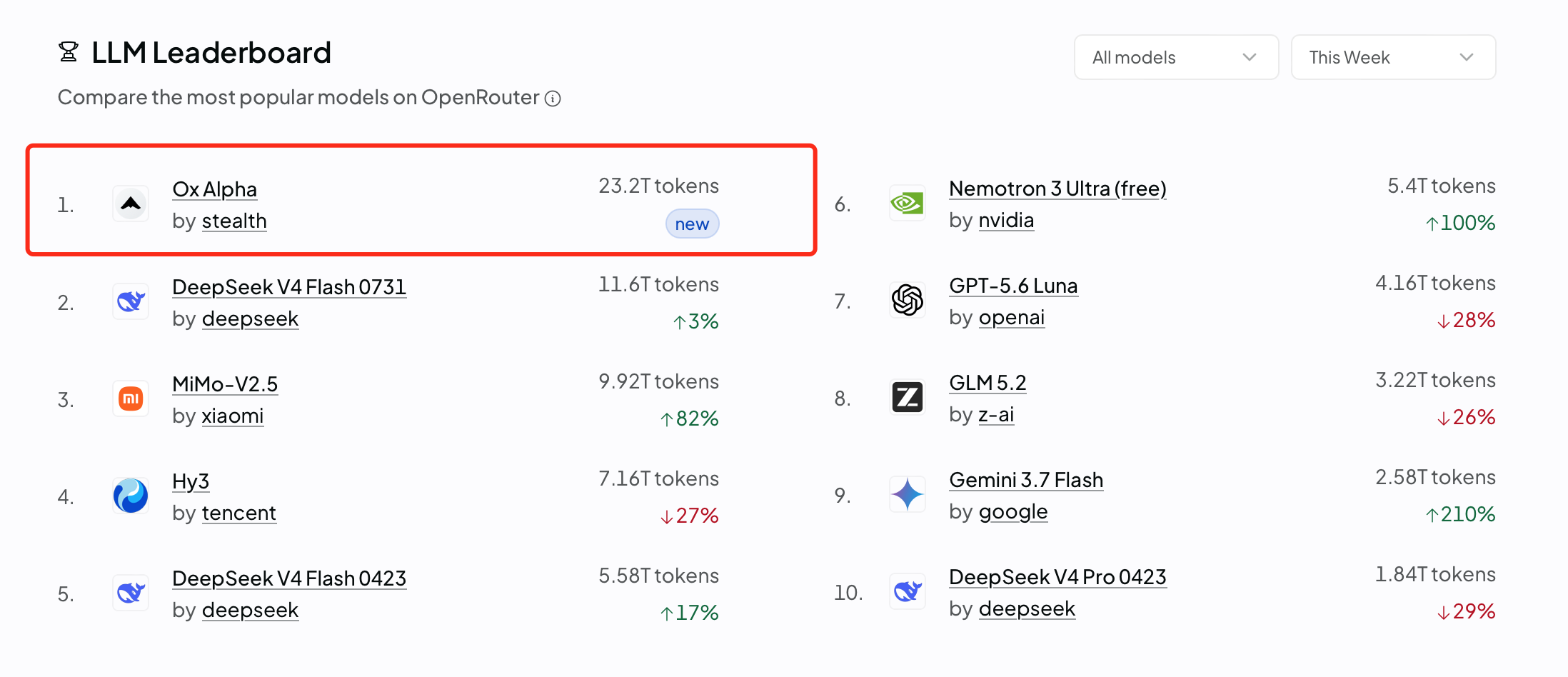
Task: Click the info icon next to OpenRouter description
Action: point(553,99)
